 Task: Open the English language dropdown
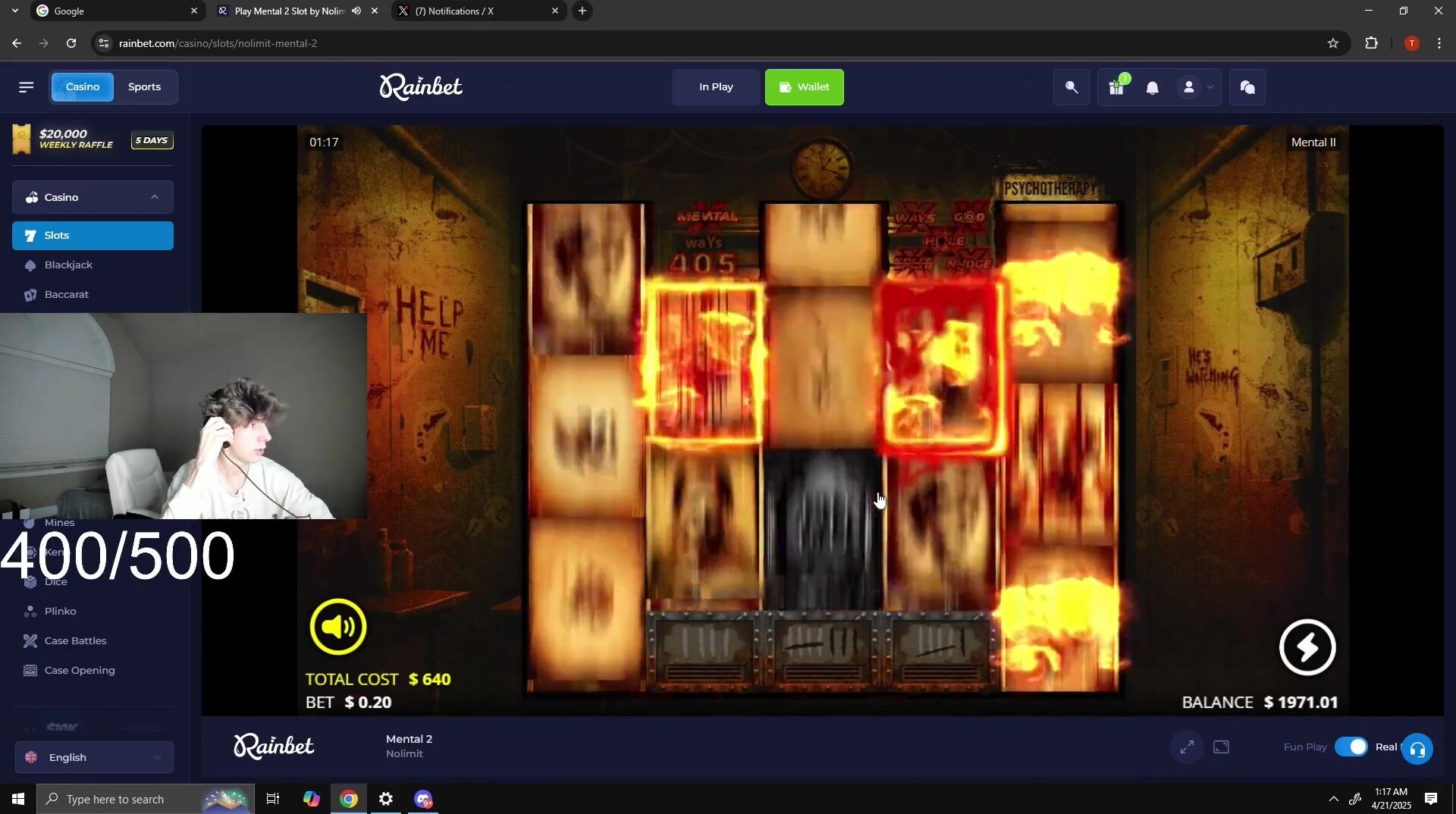[x=94, y=757]
